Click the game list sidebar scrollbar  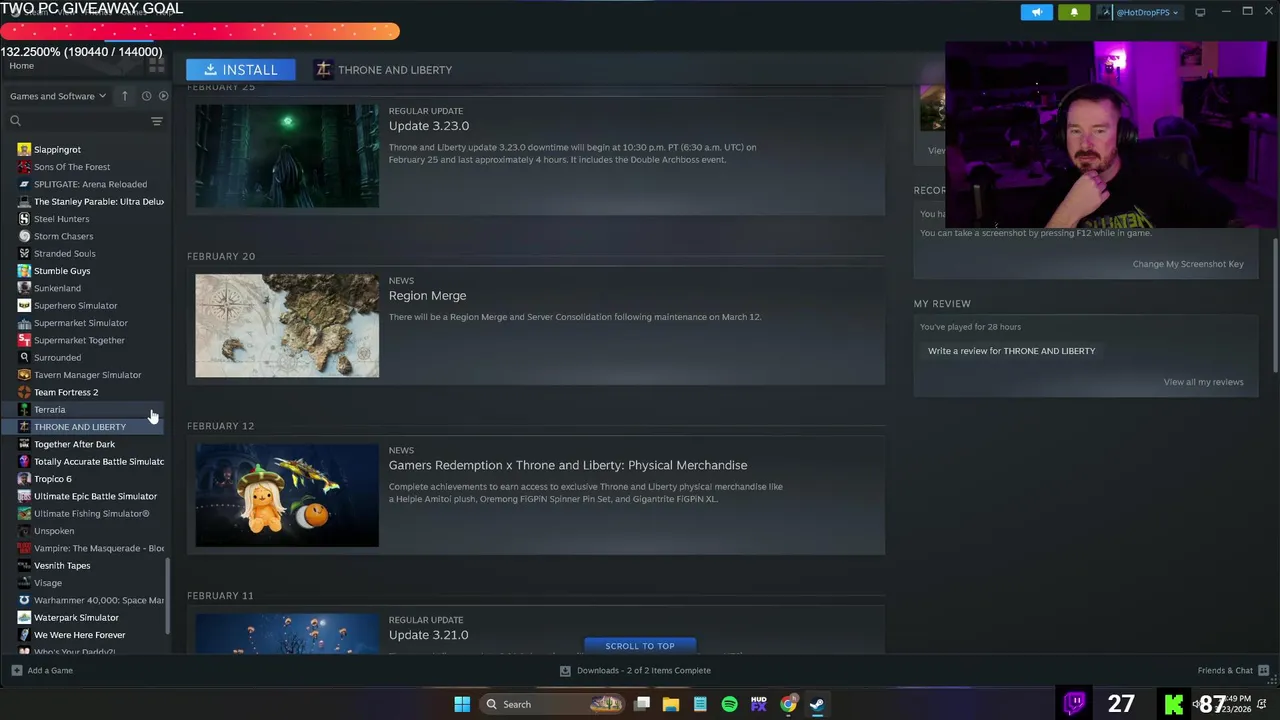click(168, 596)
